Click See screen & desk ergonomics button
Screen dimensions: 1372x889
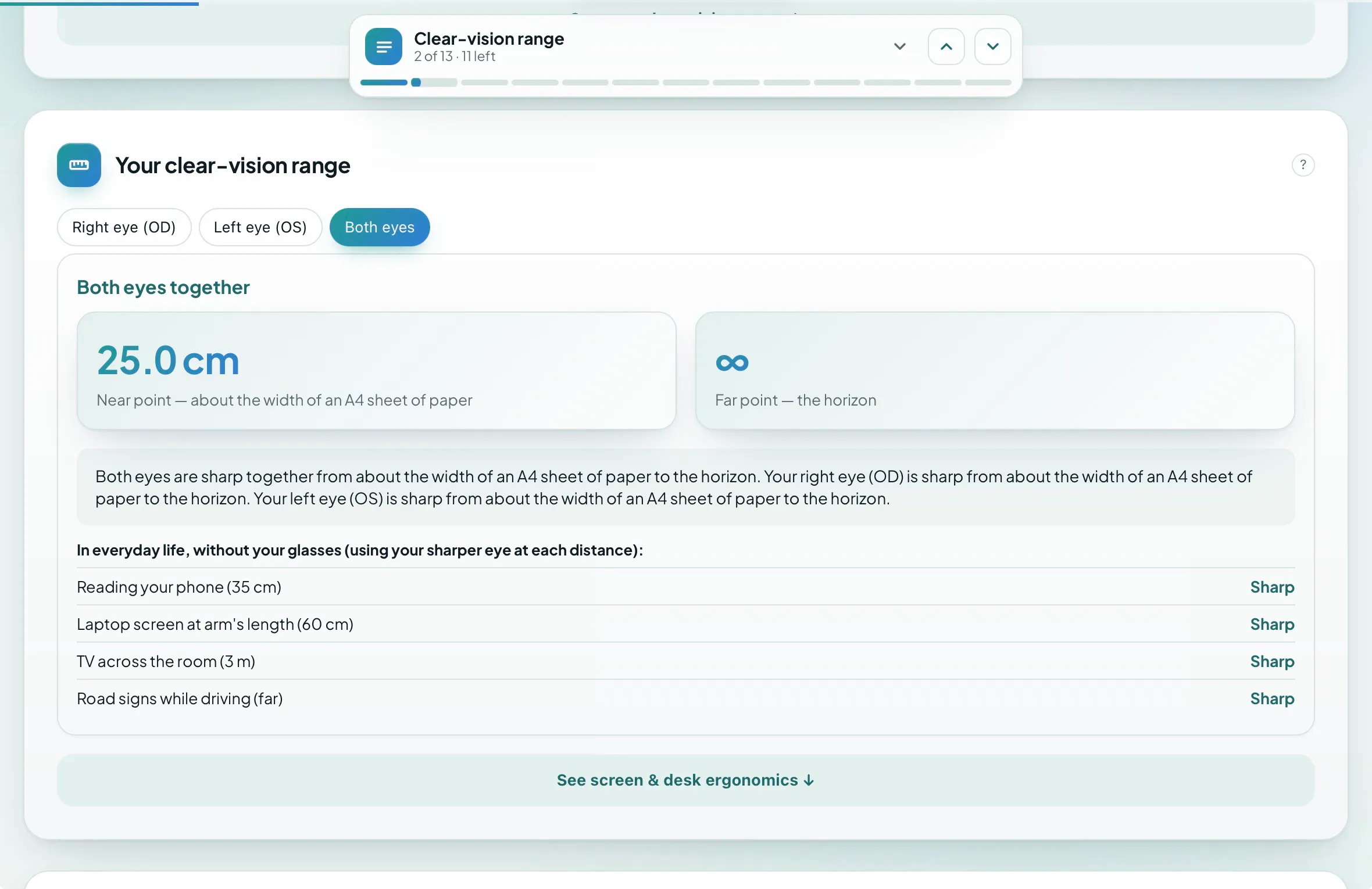[685, 780]
